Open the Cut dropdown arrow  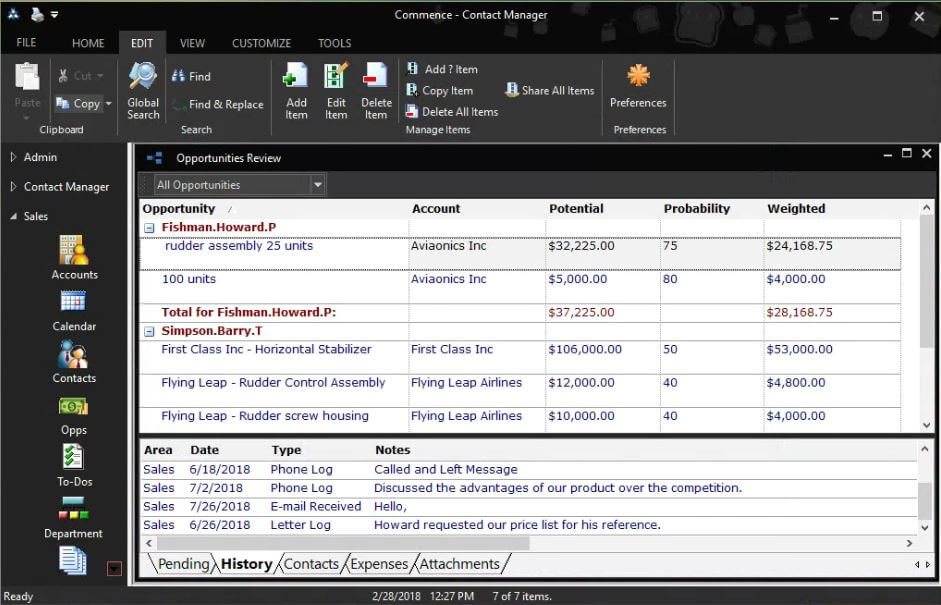click(100, 76)
